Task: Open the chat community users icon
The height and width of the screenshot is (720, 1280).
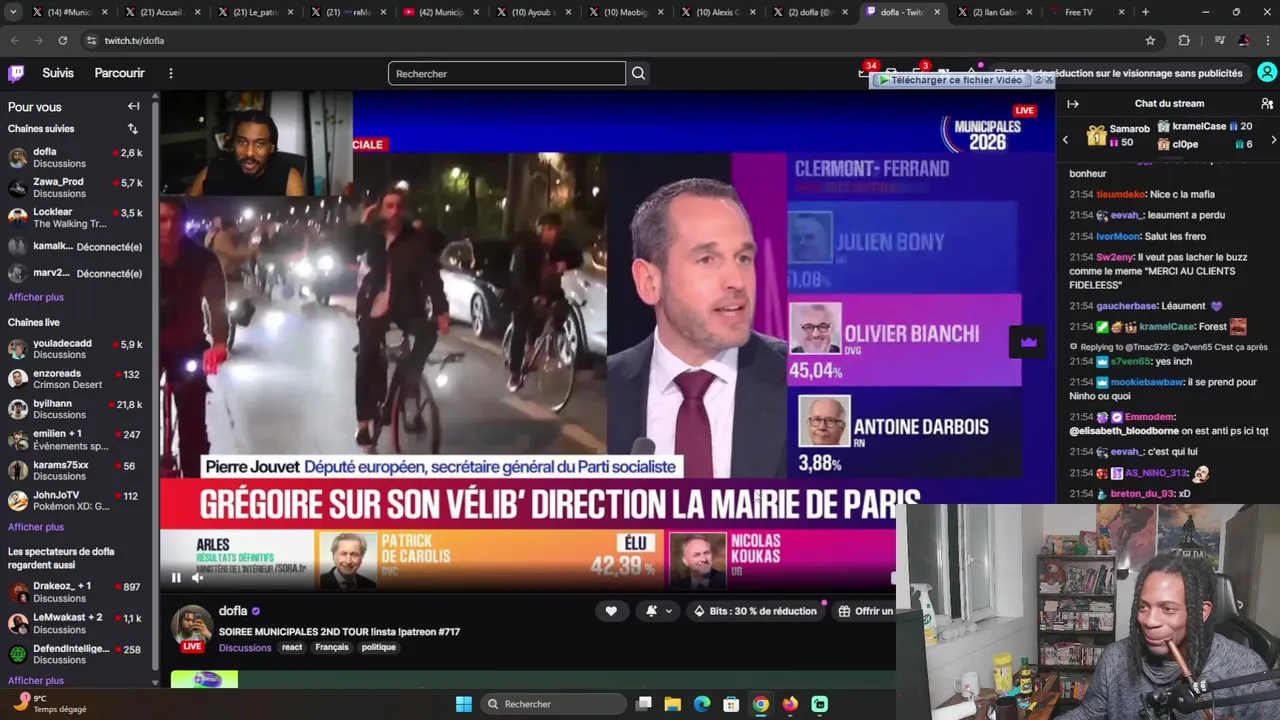Action: (1267, 103)
